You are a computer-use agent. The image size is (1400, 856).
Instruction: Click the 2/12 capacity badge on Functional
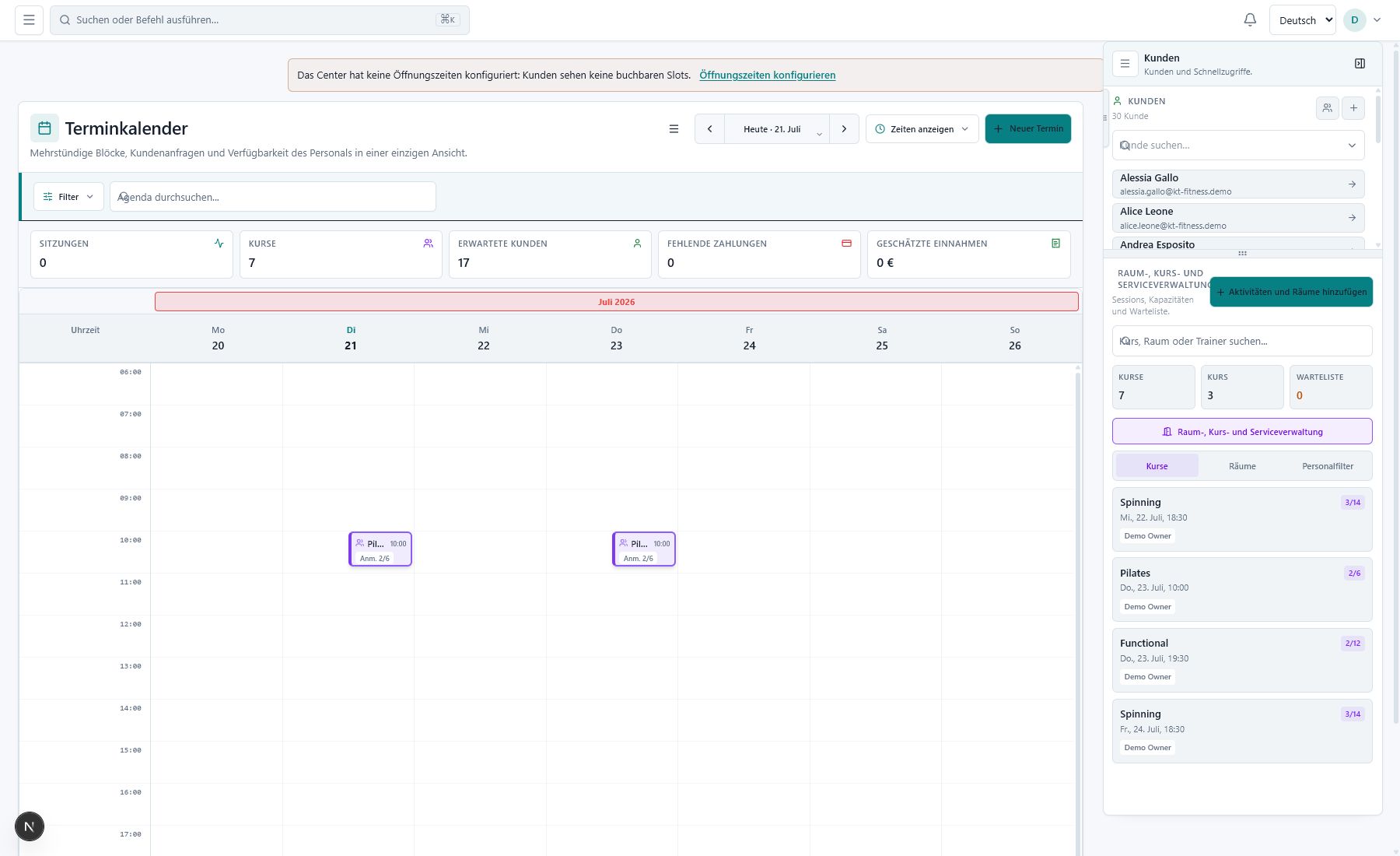coord(1353,644)
